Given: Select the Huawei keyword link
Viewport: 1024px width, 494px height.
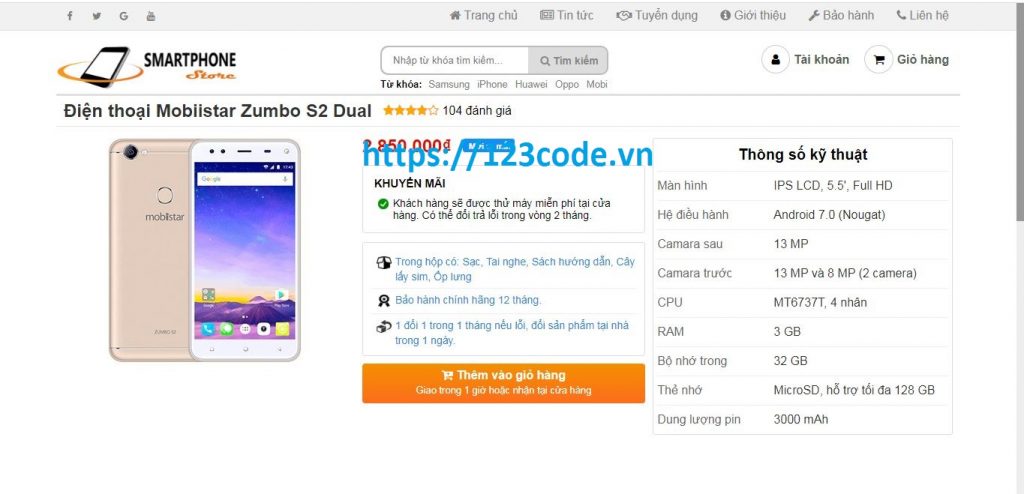Looking at the screenshot, I should tap(531, 84).
